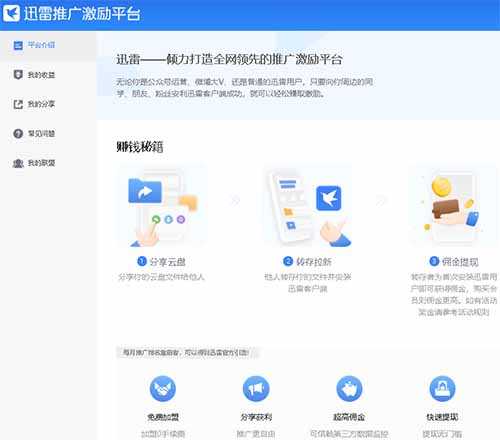Click the Xunlei bird logo in header

tap(12, 13)
